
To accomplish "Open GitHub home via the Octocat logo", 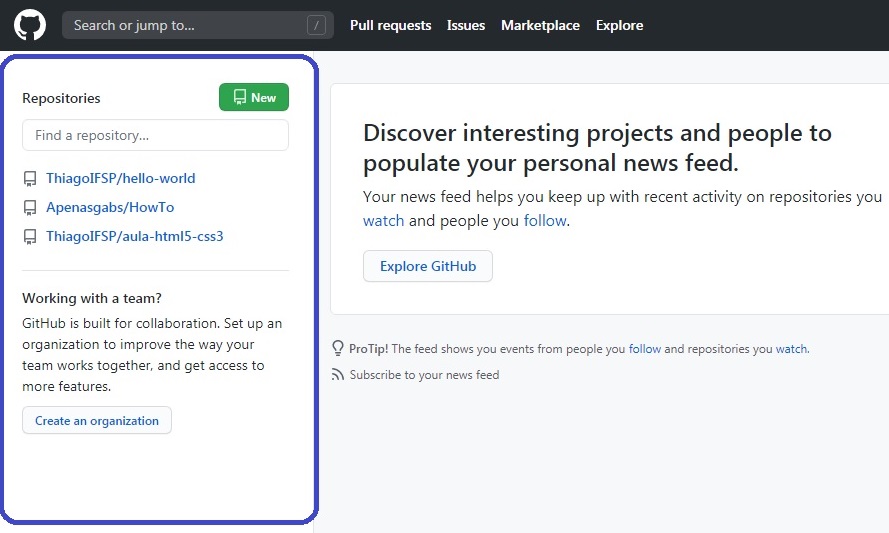I will (29, 25).
